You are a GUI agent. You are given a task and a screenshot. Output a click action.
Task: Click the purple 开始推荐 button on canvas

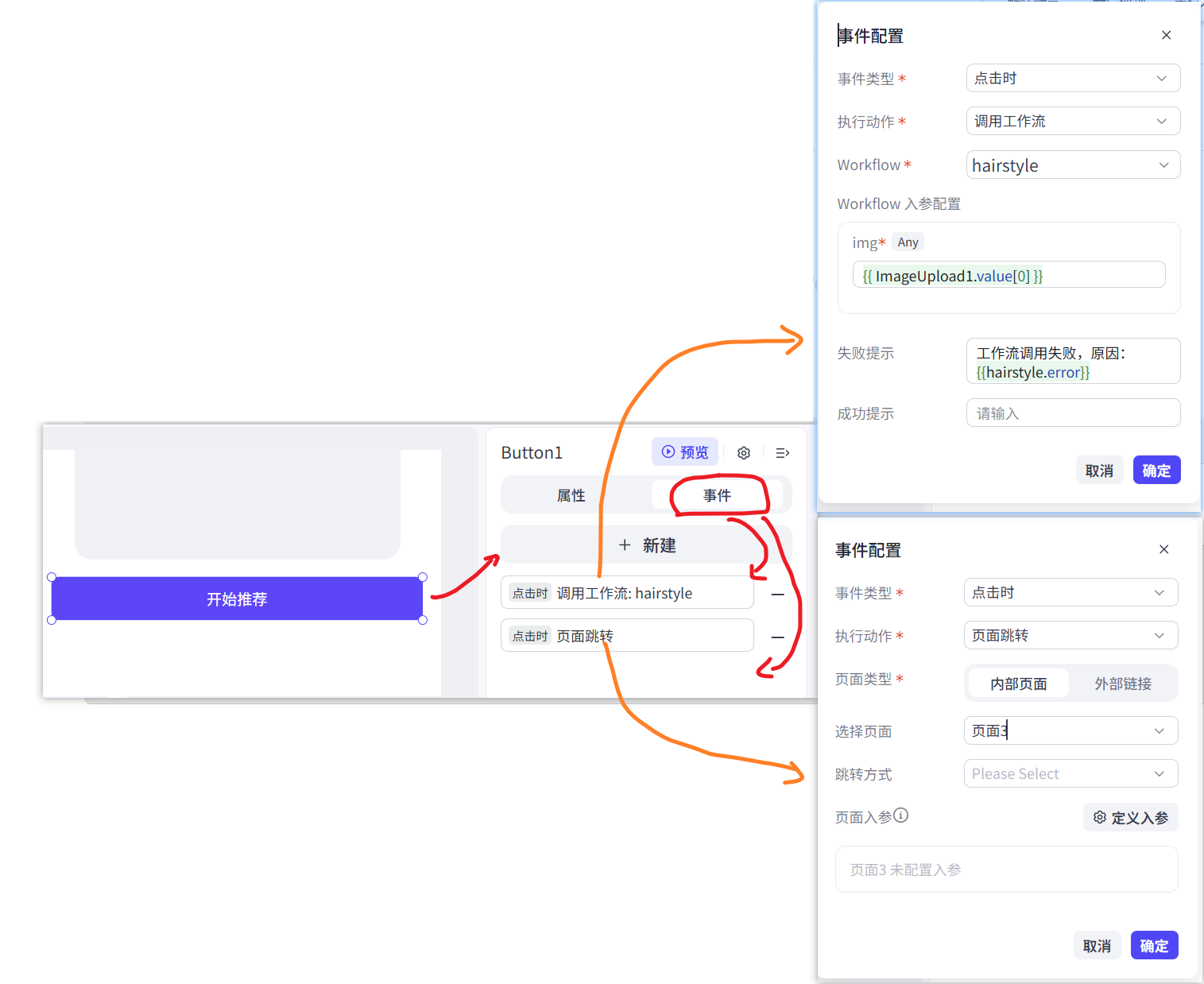pos(236,599)
